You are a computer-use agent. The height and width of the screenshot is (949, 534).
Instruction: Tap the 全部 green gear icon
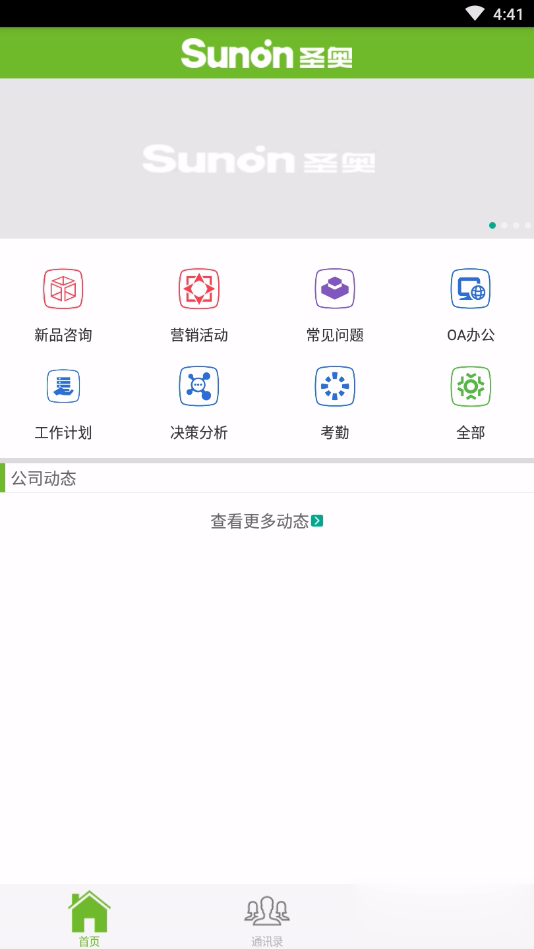pyautogui.click(x=470, y=386)
